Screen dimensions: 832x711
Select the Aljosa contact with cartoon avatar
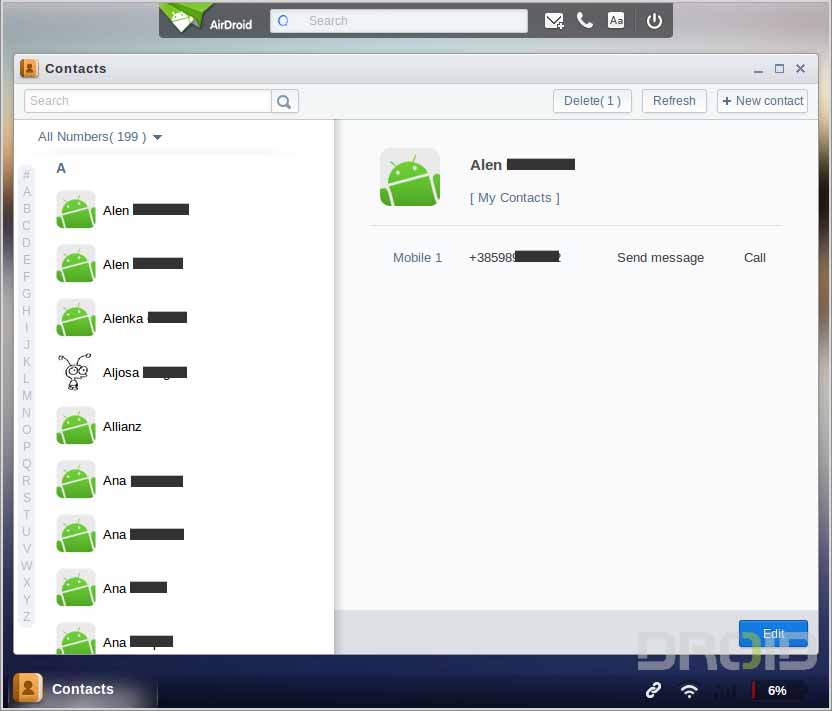[x=120, y=372]
